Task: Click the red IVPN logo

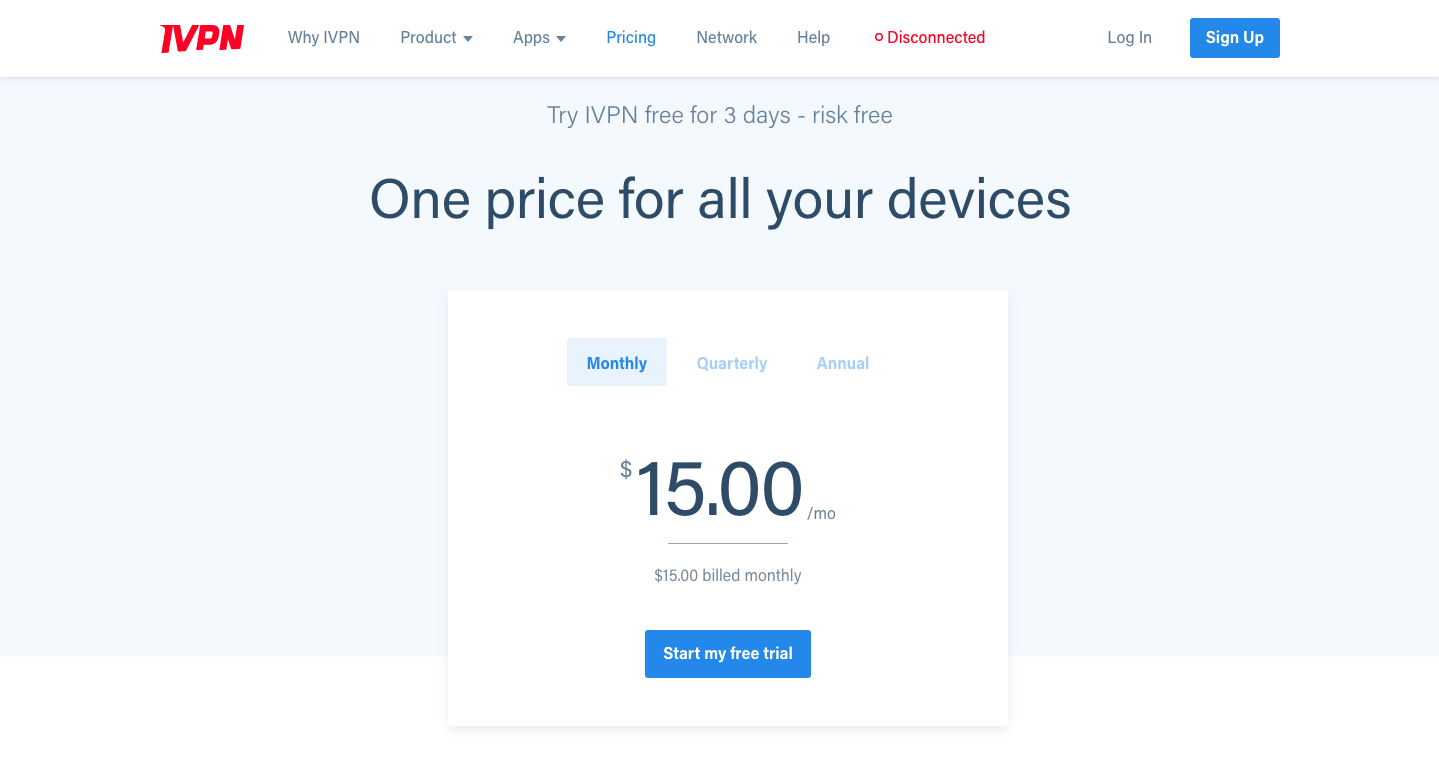Action: tap(202, 38)
